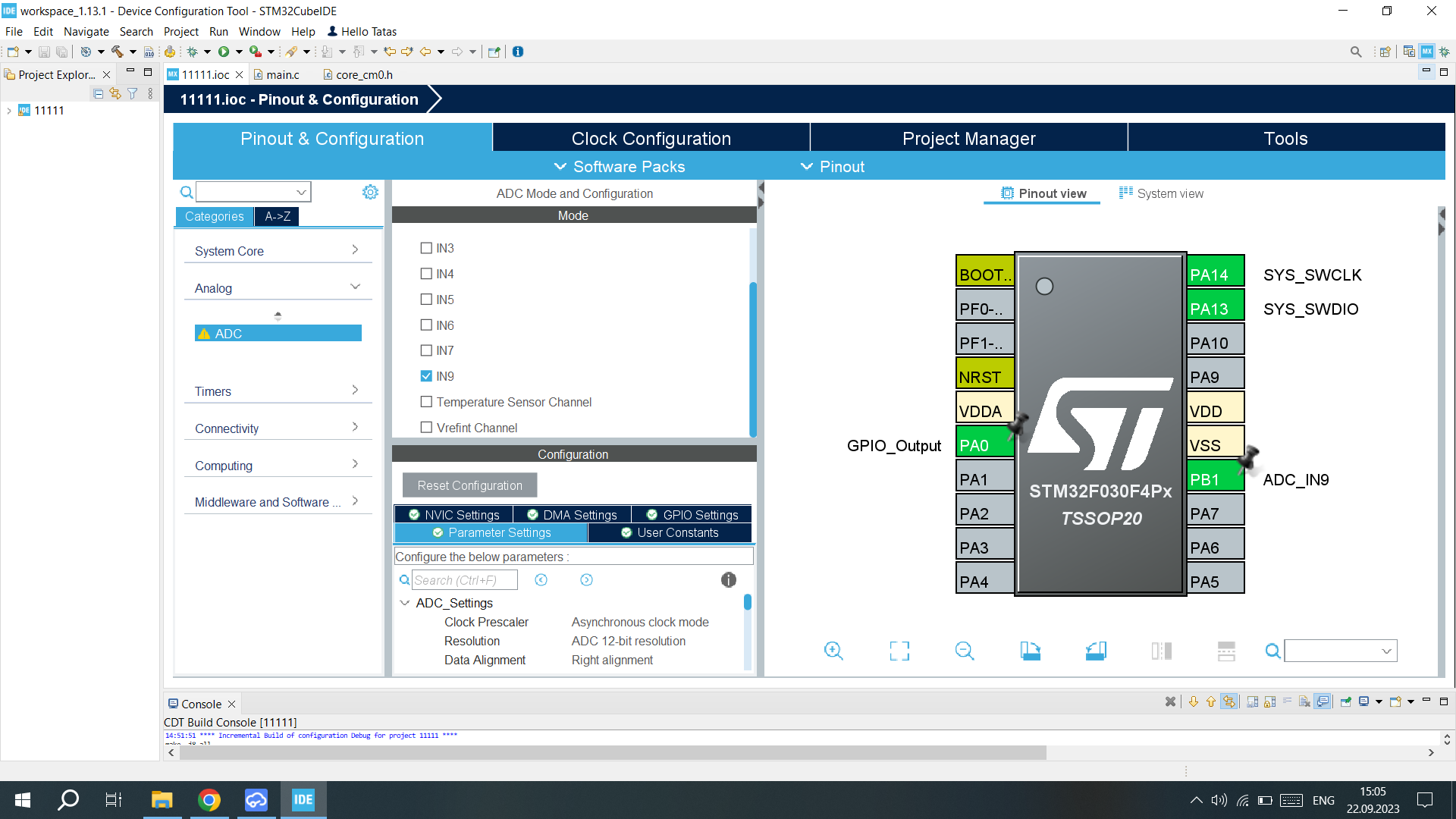Enable the Temperature Sensor Channel
This screenshot has height=819, width=1456.
(x=426, y=401)
